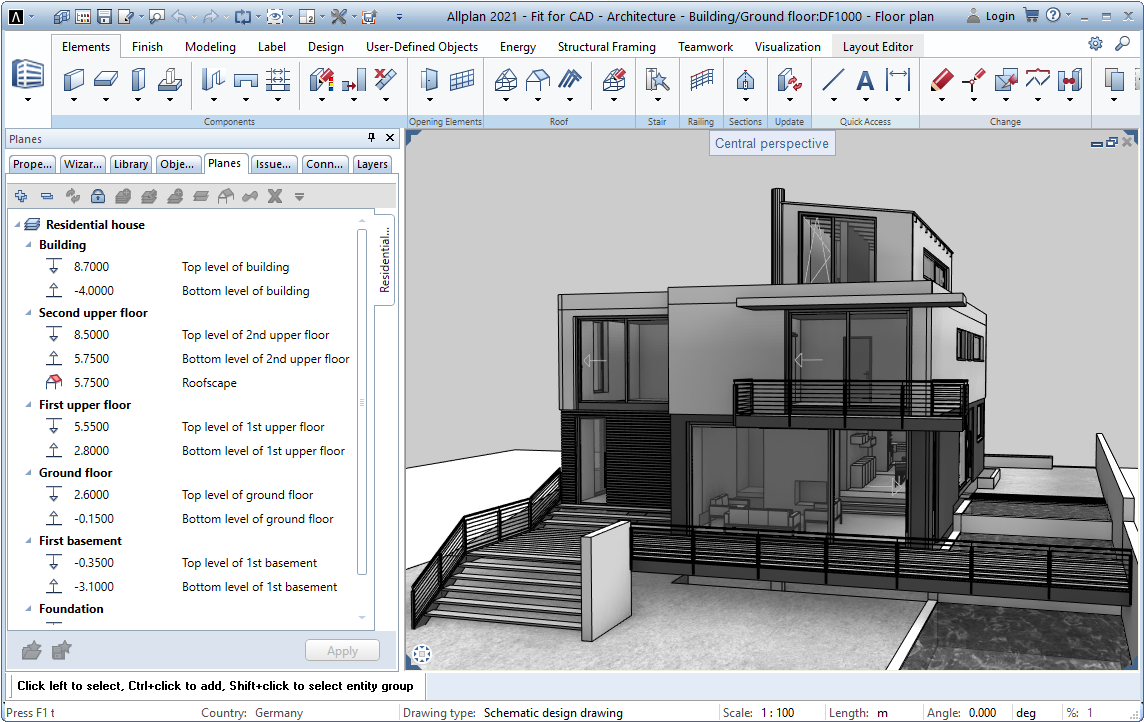
Task: Open the Door tool in Opening Elements
Action: [429, 78]
